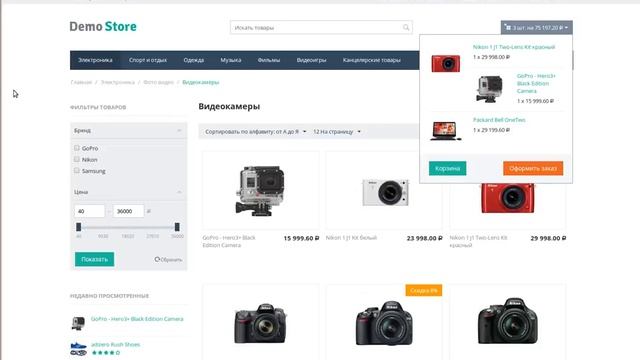This screenshot has height=360, width=640.
Task: Go to Фото-видео breadcrumb
Action: [x=158, y=82]
